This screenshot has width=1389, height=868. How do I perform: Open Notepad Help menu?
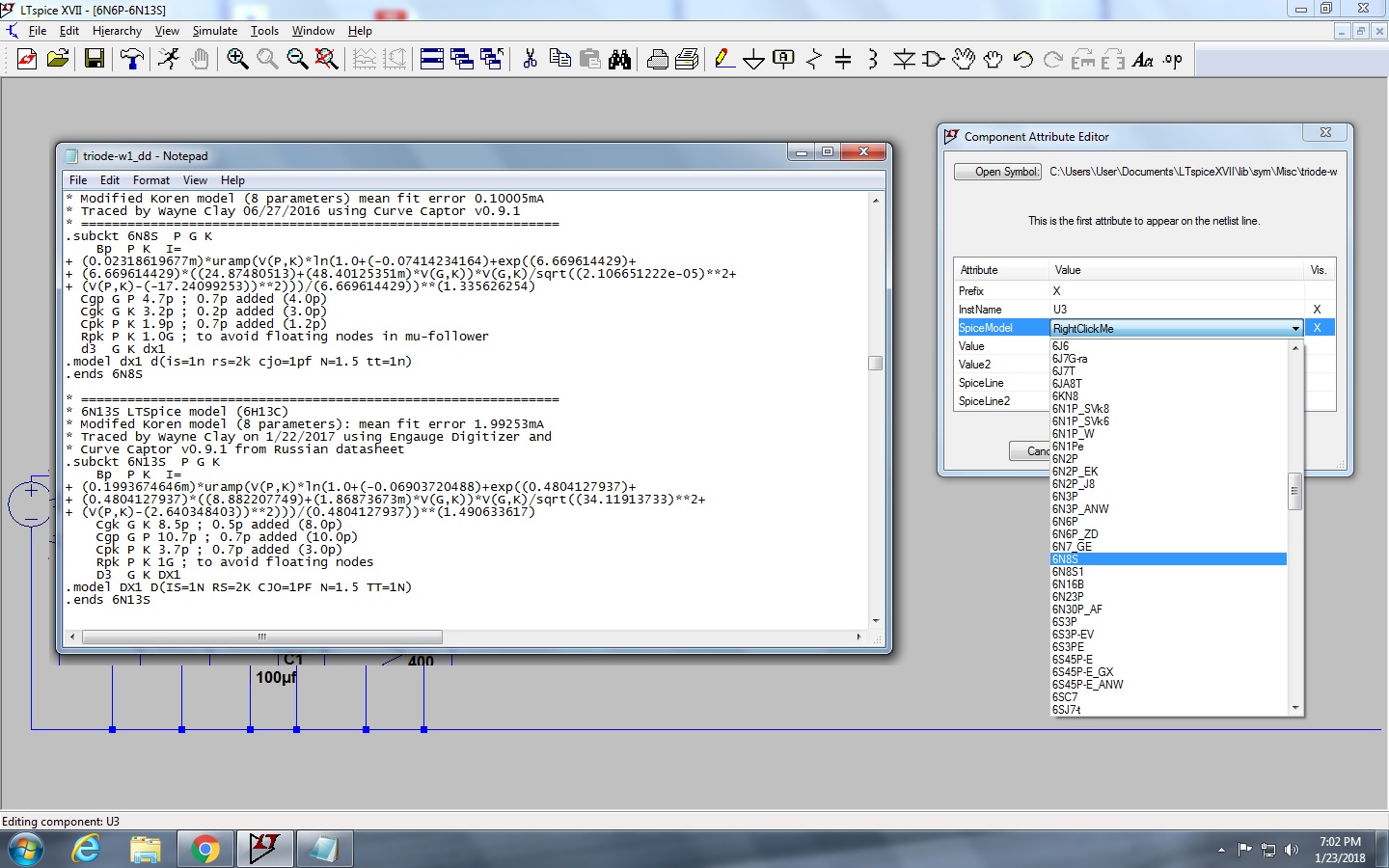232,180
